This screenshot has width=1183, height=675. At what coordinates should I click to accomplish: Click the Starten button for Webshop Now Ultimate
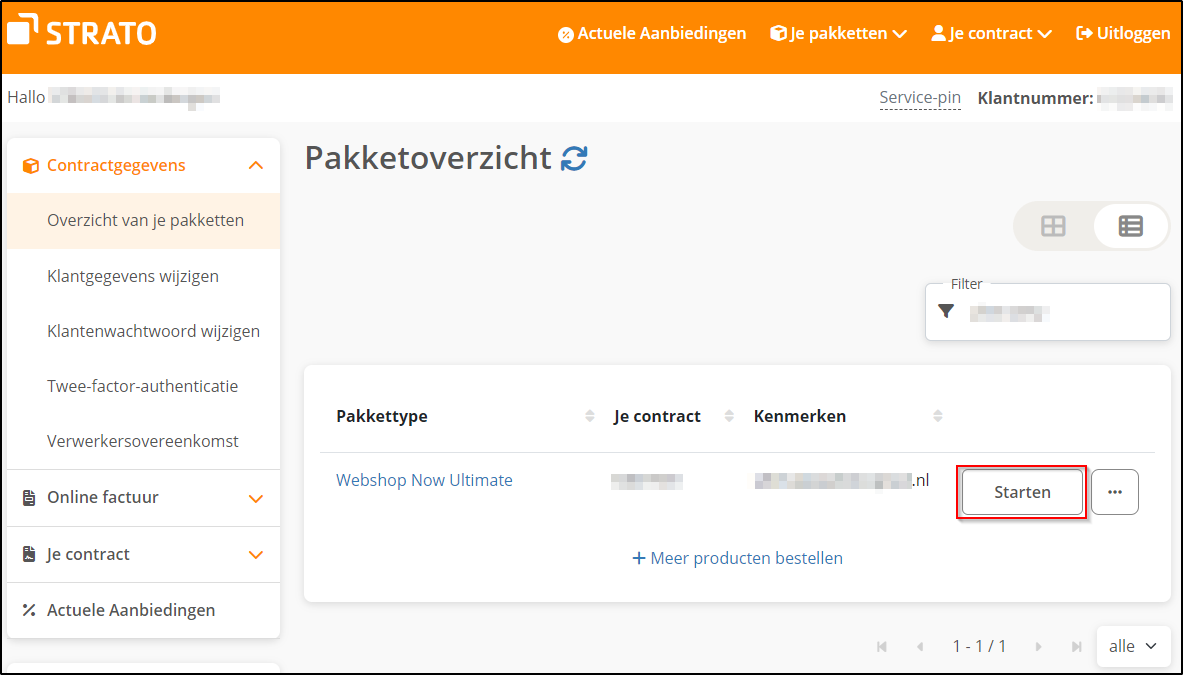1021,491
